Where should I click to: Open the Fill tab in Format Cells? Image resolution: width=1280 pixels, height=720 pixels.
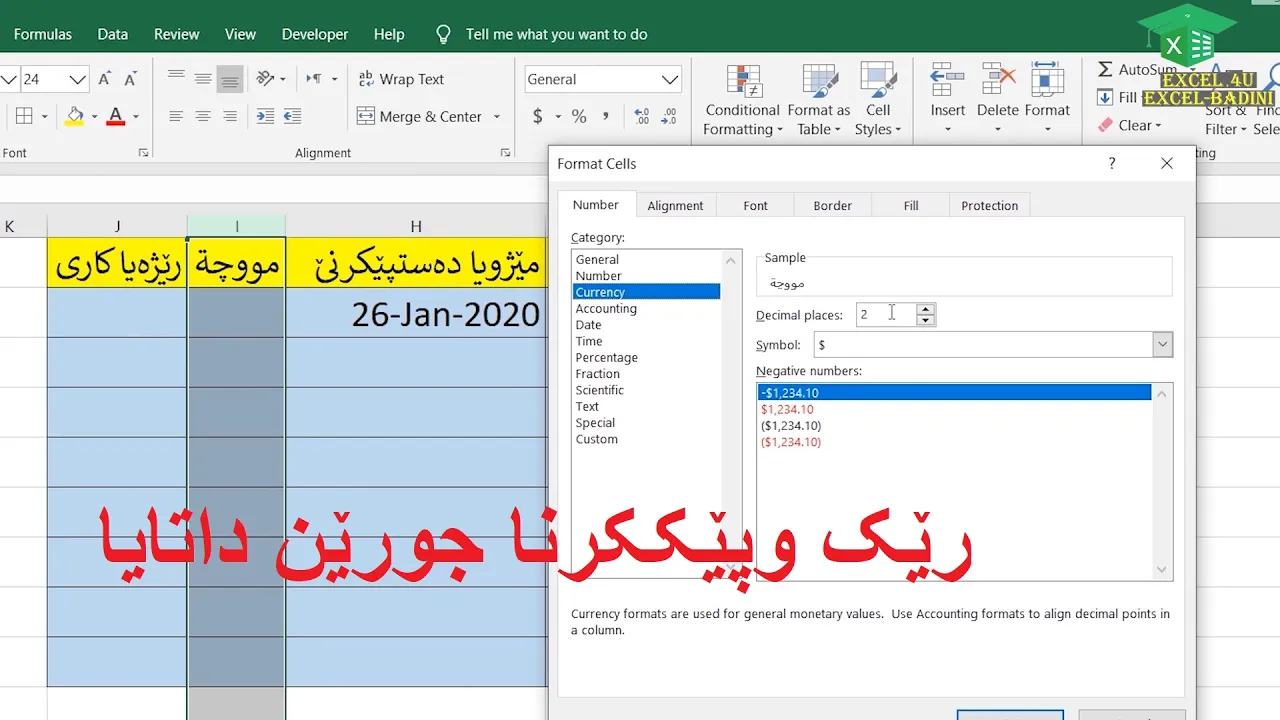911,205
